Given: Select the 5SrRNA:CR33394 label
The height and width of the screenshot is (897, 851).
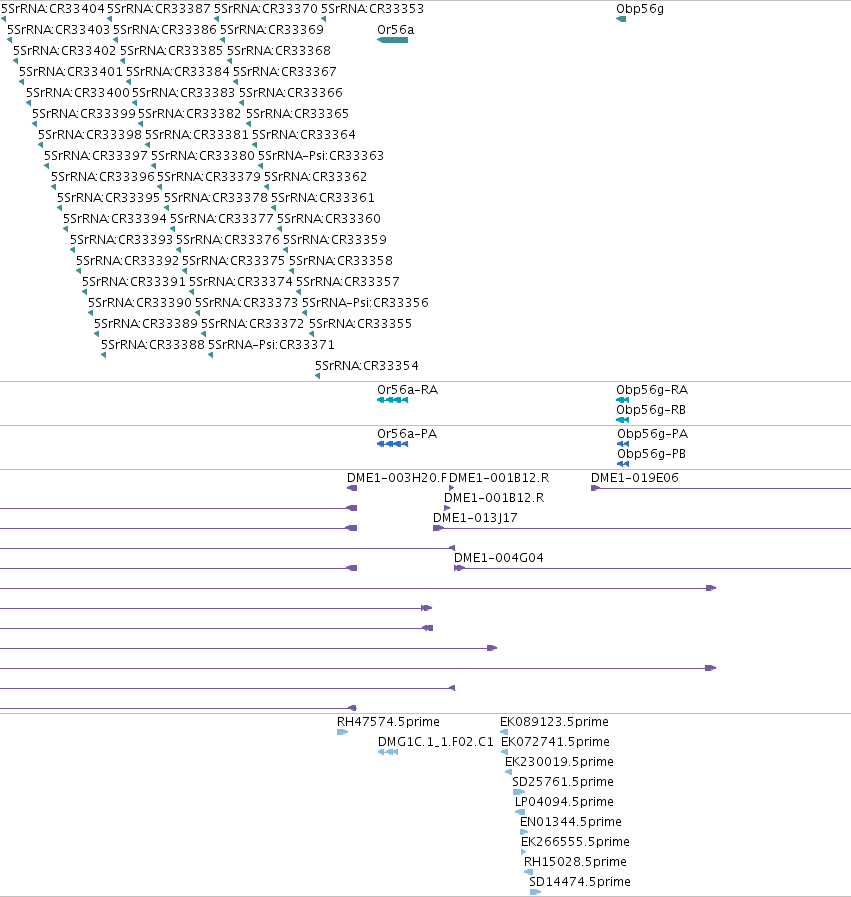Looking at the screenshot, I should click(x=115, y=219).
